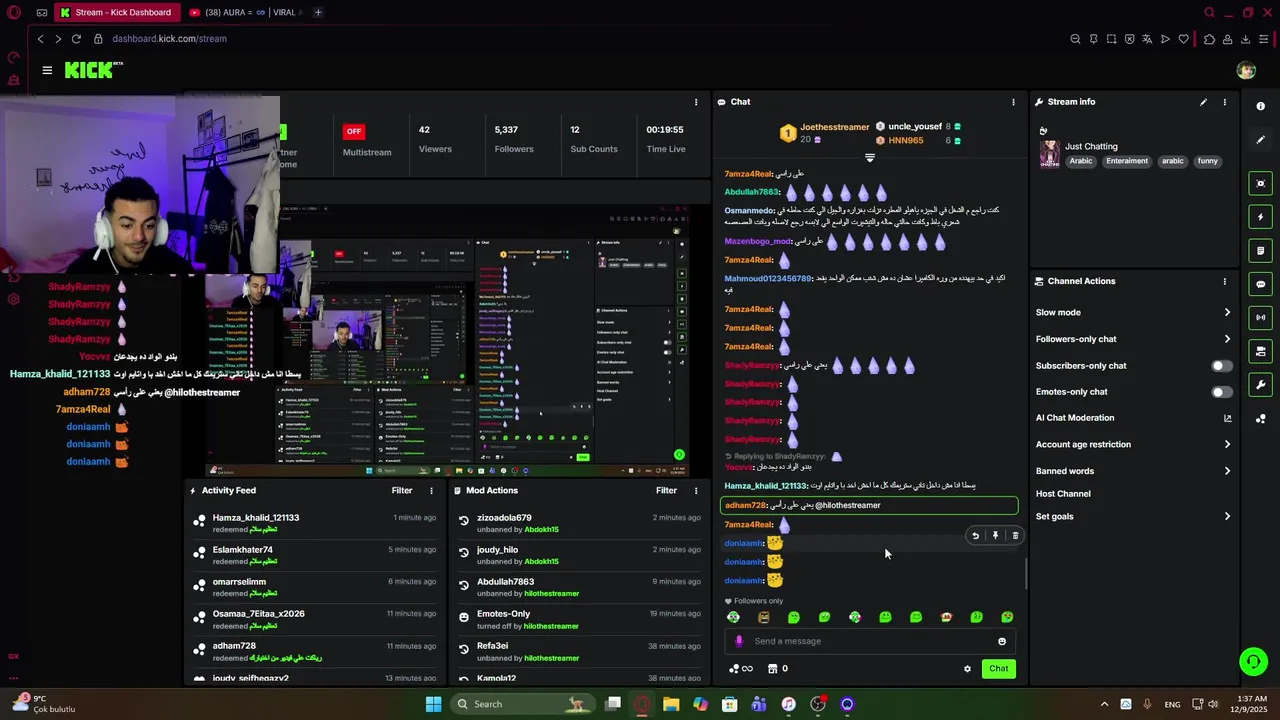
Task: Open Stream info panel options menu
Action: (x=1224, y=102)
